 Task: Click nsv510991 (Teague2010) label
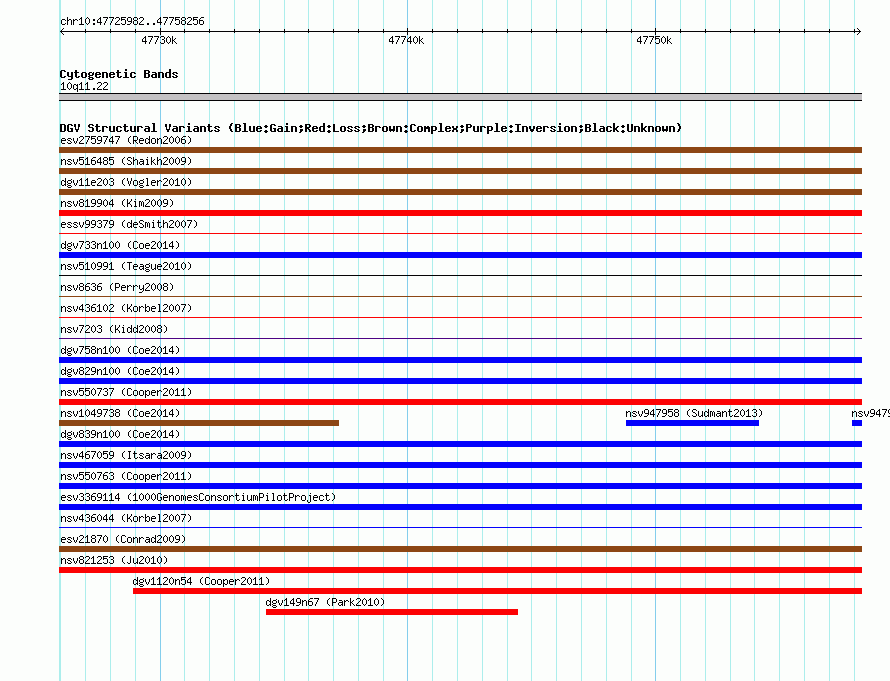click(x=126, y=266)
